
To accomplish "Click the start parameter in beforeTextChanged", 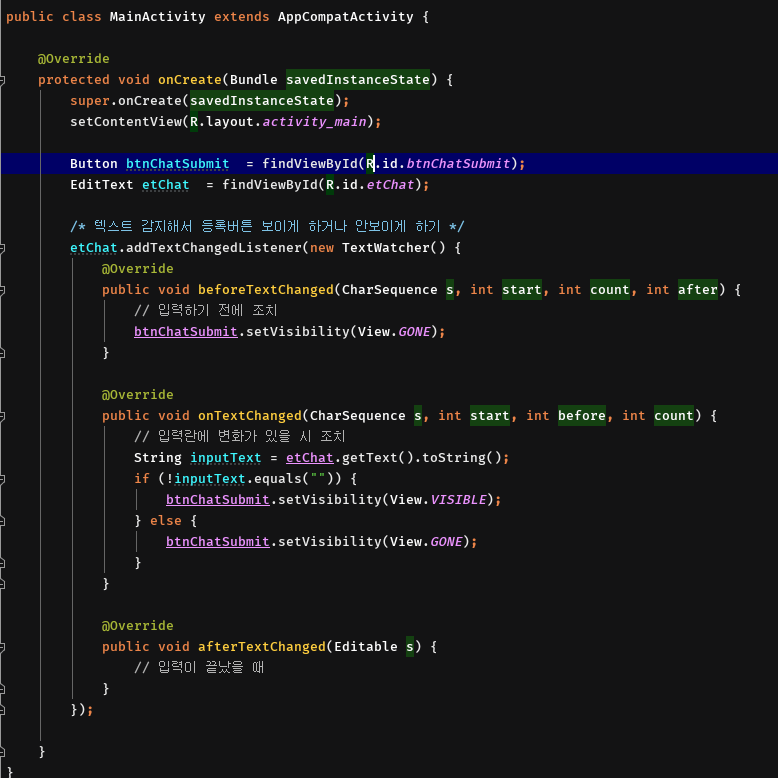I will click(x=521, y=290).
